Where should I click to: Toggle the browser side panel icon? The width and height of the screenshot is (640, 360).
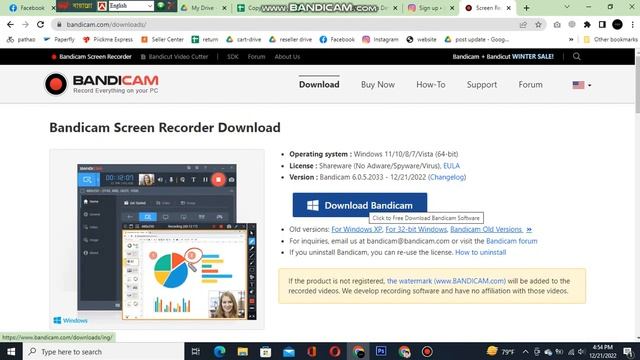coord(602,24)
